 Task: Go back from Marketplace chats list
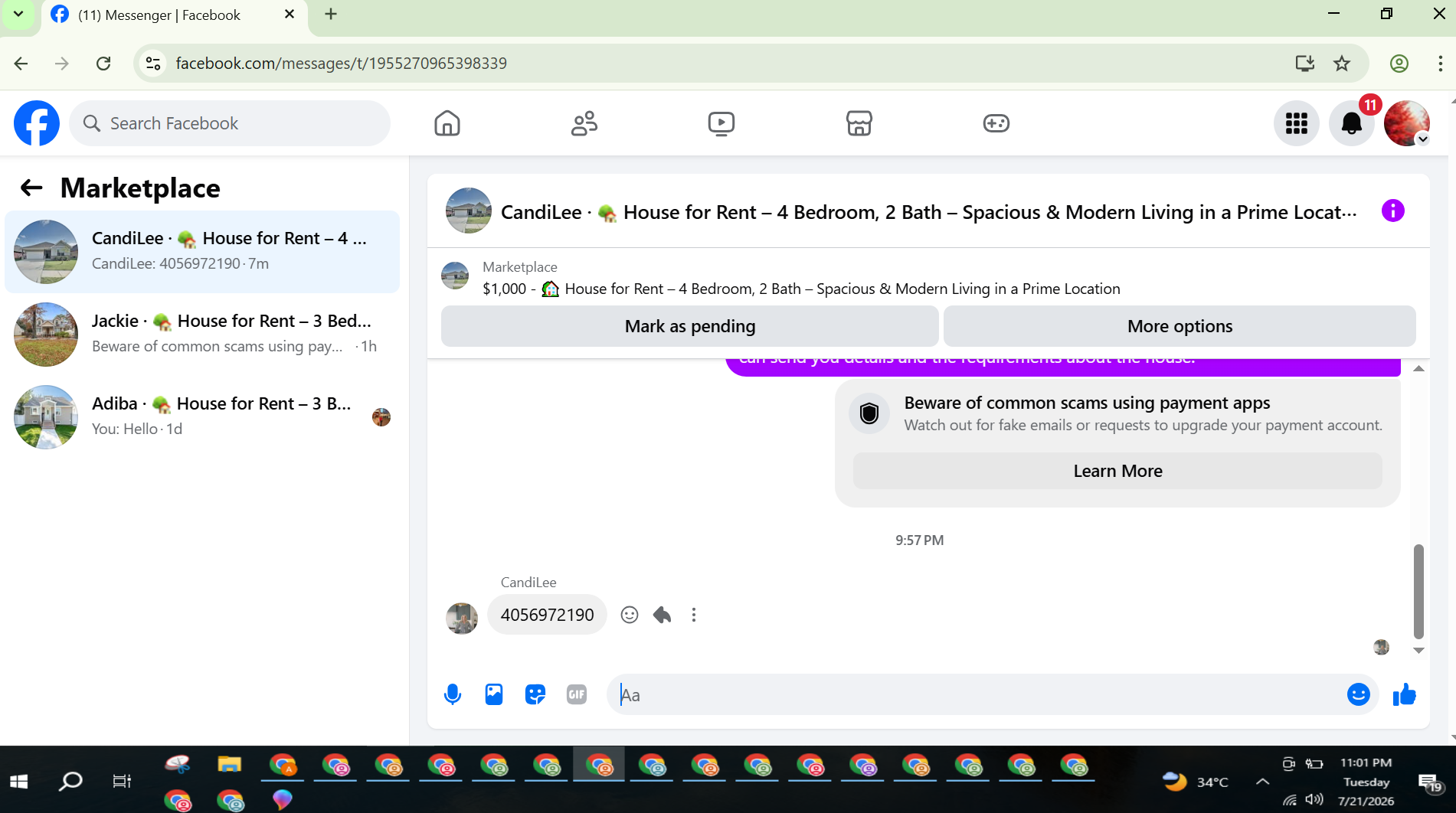pyautogui.click(x=31, y=188)
